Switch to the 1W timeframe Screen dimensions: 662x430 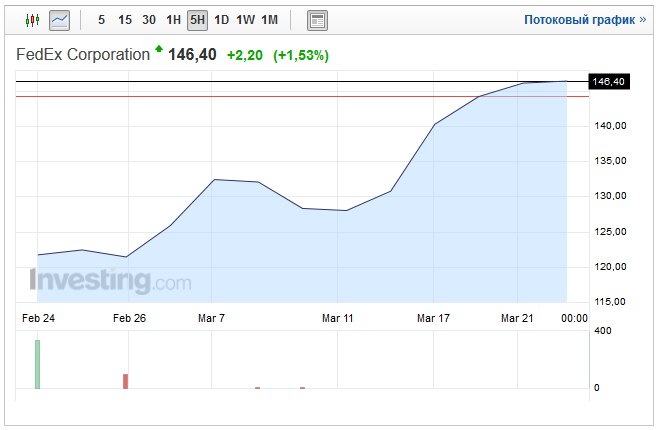[x=245, y=20]
